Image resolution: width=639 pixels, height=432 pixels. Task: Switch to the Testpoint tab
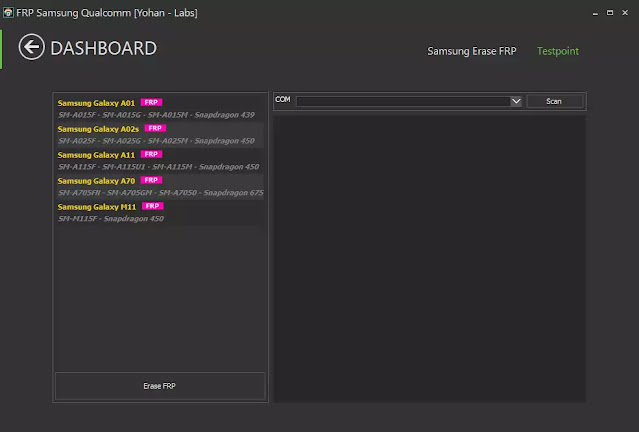557,51
